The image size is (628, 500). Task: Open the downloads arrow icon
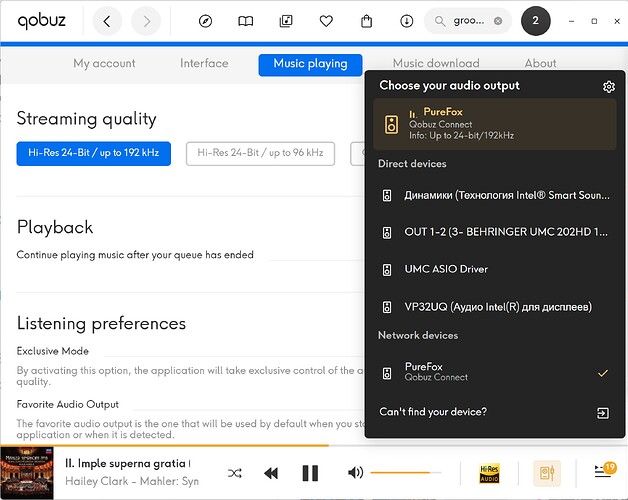[406, 21]
